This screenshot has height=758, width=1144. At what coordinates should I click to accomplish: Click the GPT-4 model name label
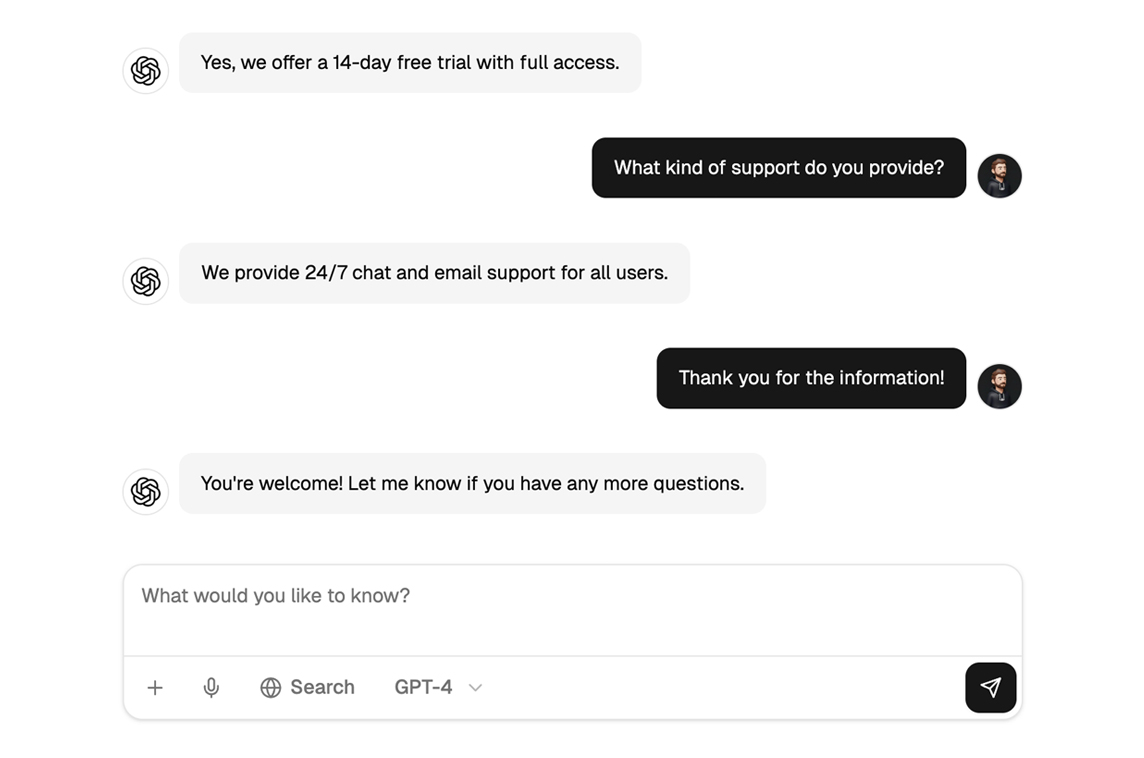(x=423, y=687)
